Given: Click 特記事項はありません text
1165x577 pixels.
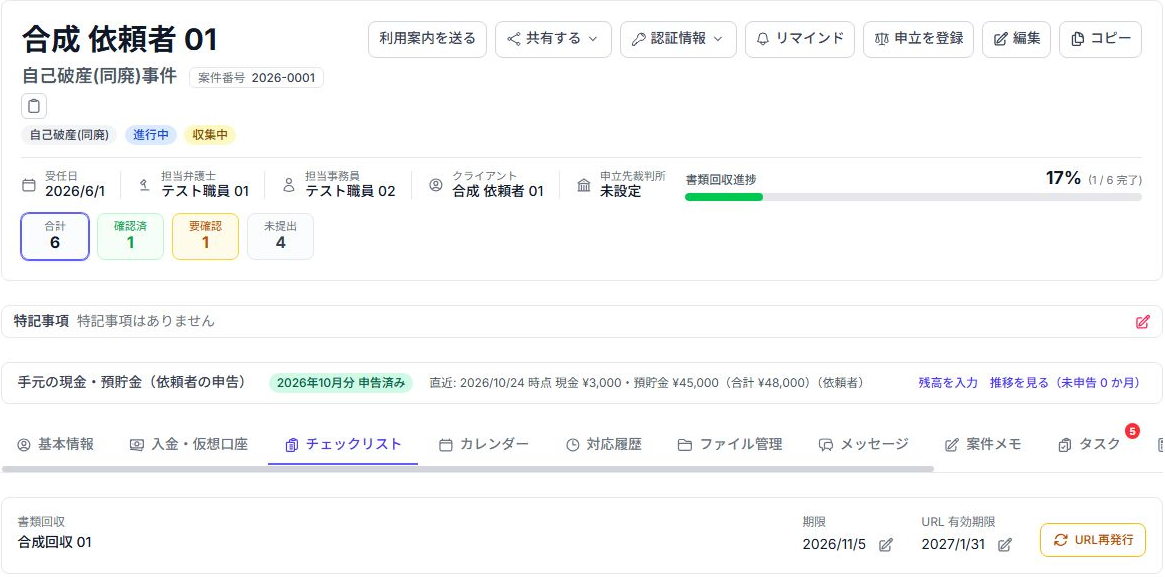Looking at the screenshot, I should click(x=146, y=321).
